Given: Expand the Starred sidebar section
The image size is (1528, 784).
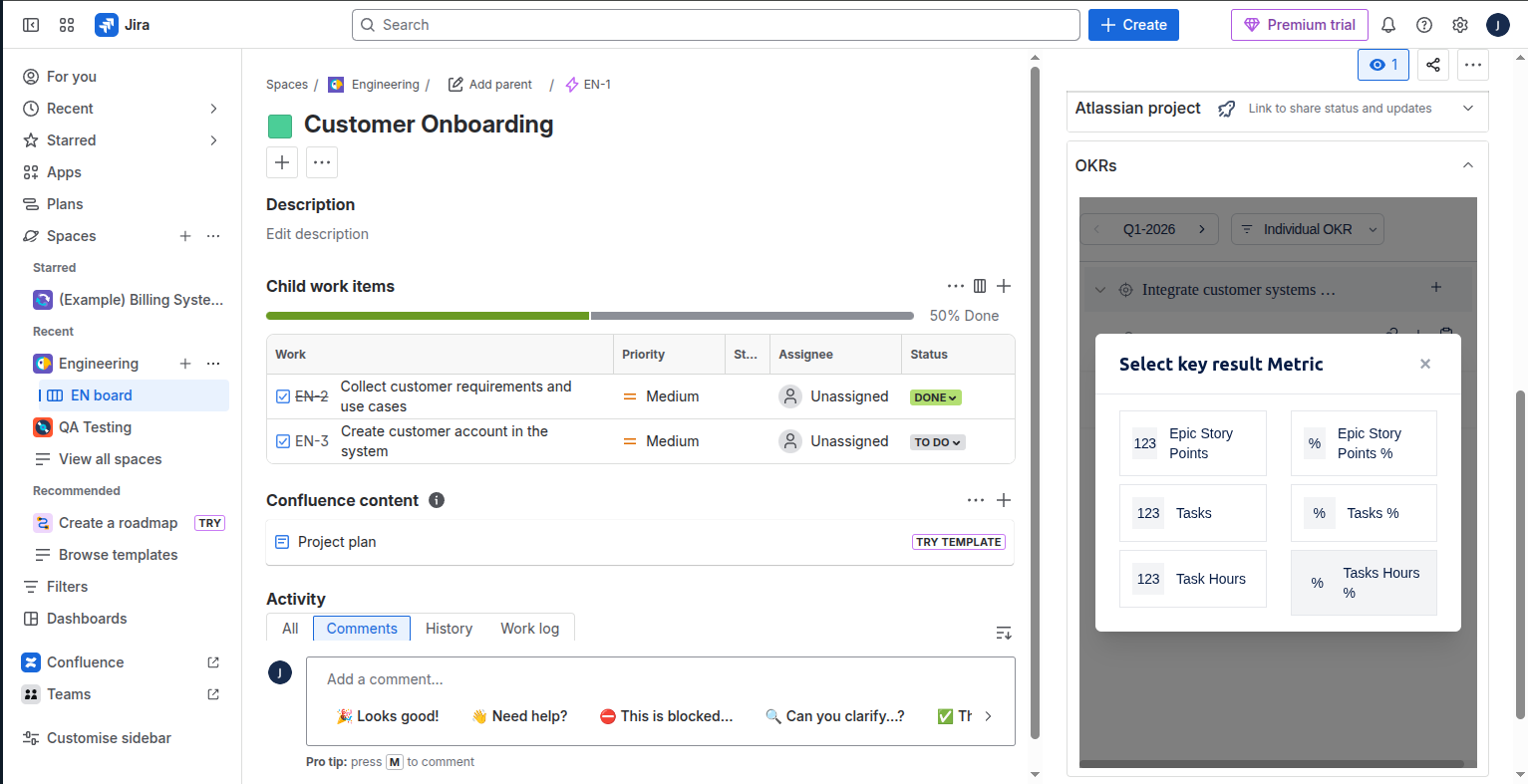Looking at the screenshot, I should click(213, 140).
